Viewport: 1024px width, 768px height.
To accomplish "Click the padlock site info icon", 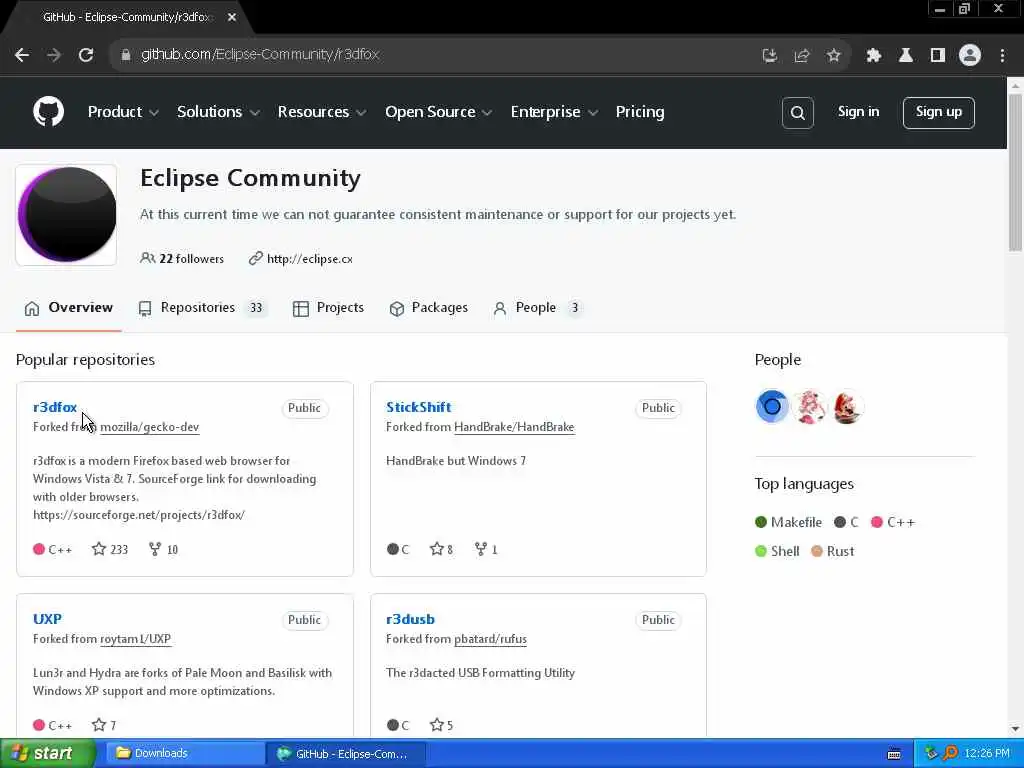I will (125, 55).
